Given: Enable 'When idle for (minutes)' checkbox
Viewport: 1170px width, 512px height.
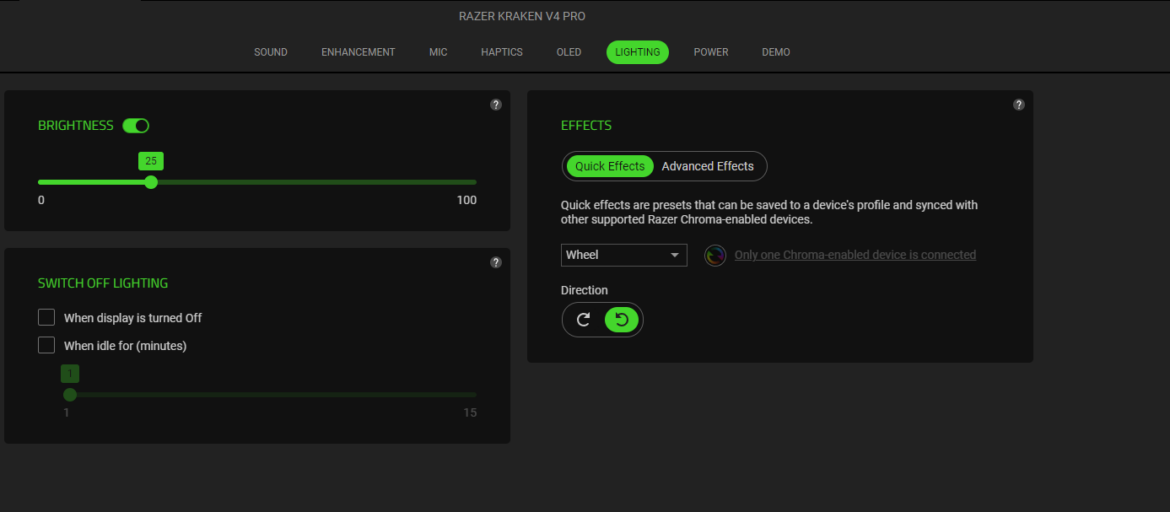Looking at the screenshot, I should click(46, 345).
